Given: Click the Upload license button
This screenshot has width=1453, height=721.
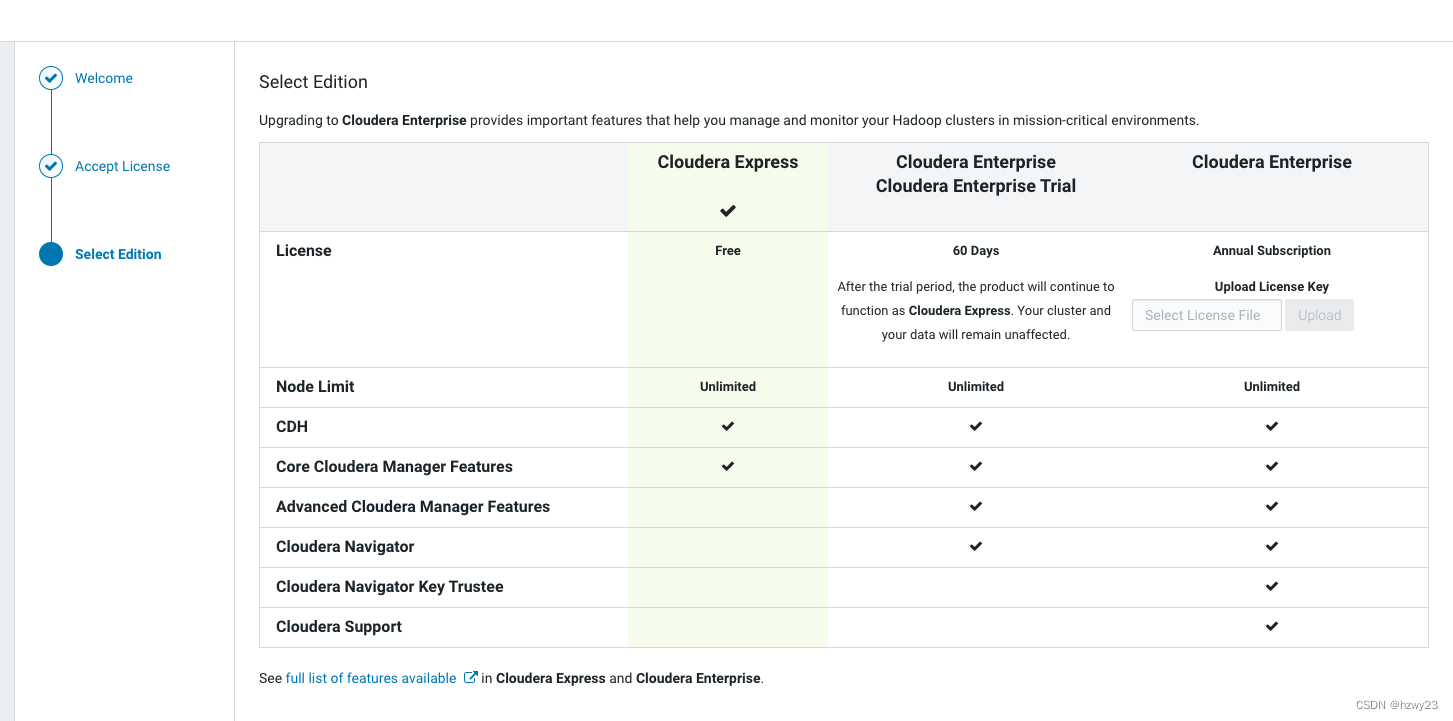Looking at the screenshot, I should [x=1319, y=315].
